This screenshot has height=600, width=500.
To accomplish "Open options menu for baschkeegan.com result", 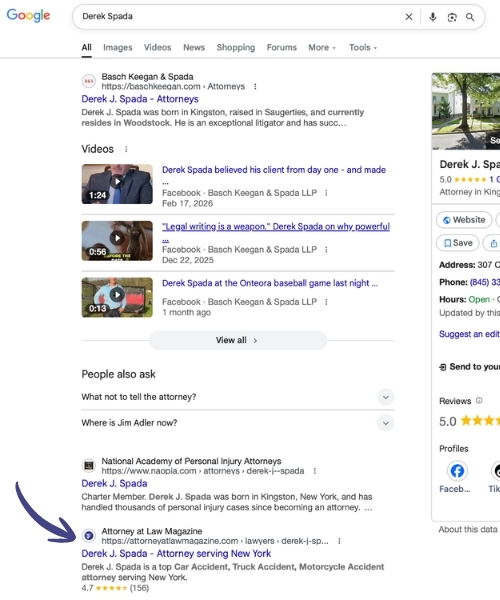I will click(255, 86).
